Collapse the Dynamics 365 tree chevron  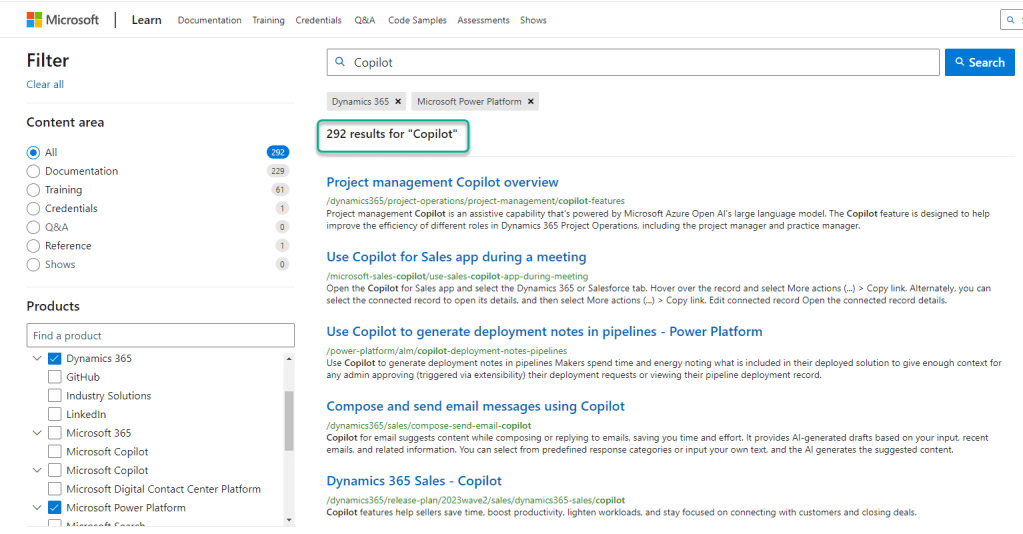[x=37, y=359]
